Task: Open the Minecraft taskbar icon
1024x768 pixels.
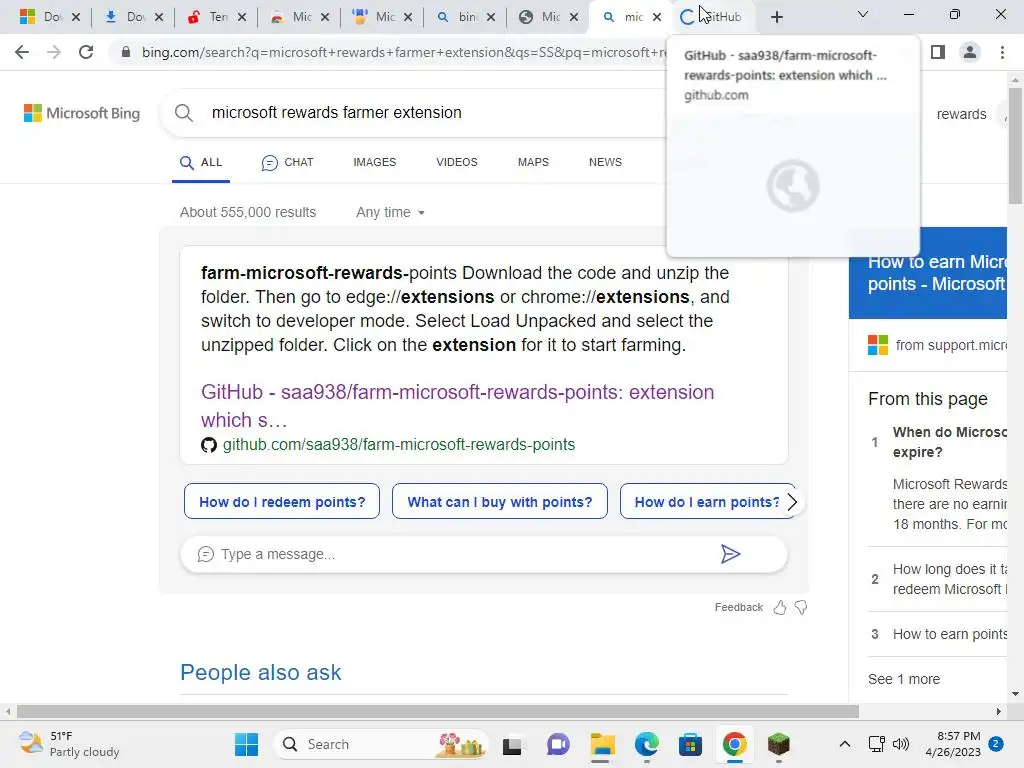Action: point(778,744)
